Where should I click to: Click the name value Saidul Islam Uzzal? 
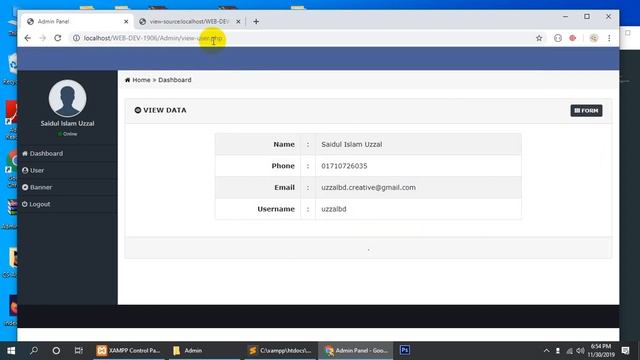352,144
